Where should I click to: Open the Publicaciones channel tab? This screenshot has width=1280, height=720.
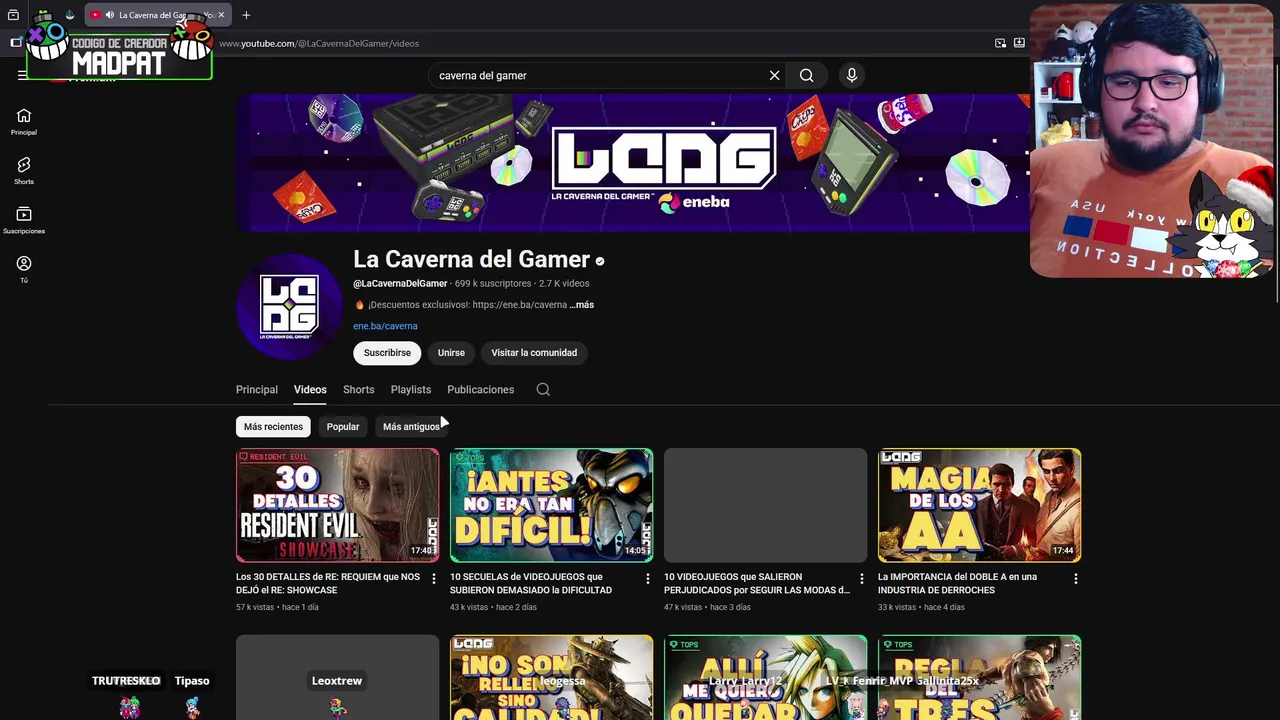coord(481,390)
